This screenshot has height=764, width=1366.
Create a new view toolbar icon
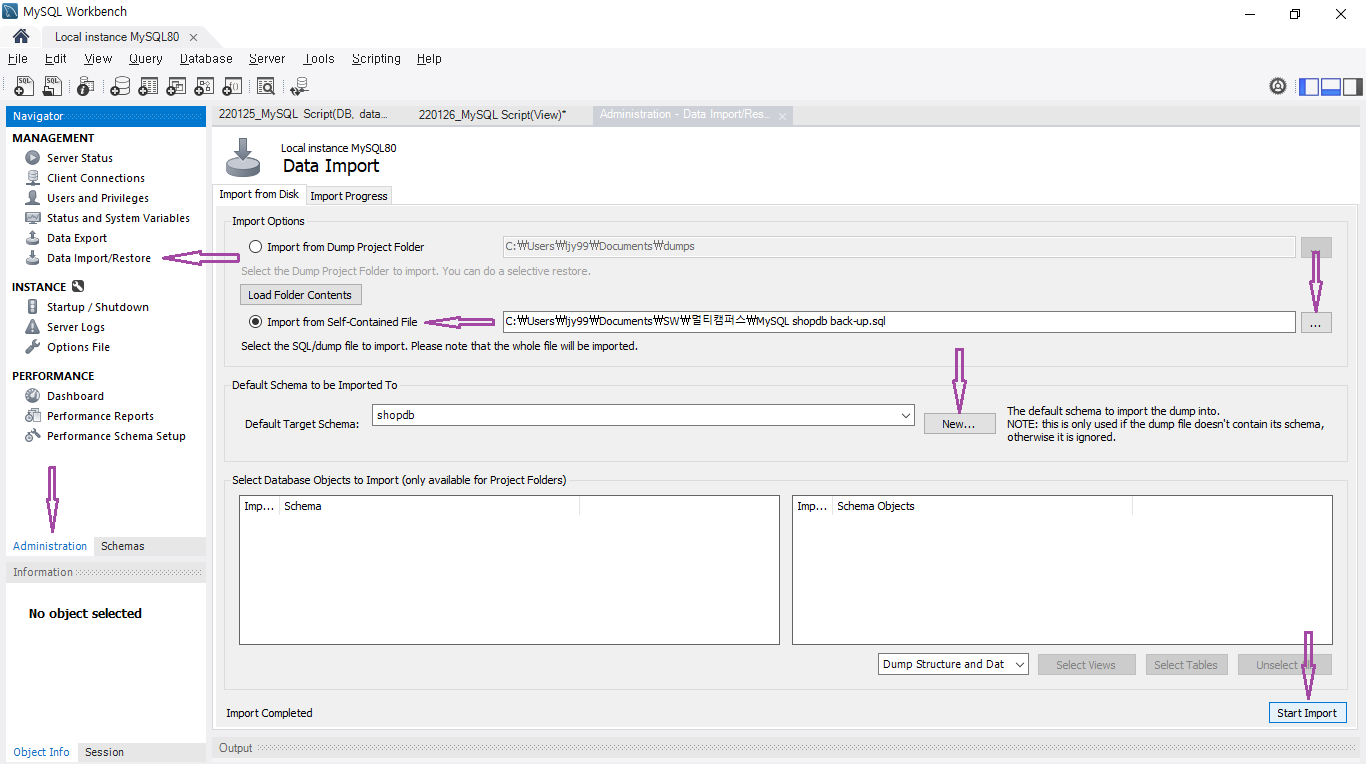coord(176,87)
